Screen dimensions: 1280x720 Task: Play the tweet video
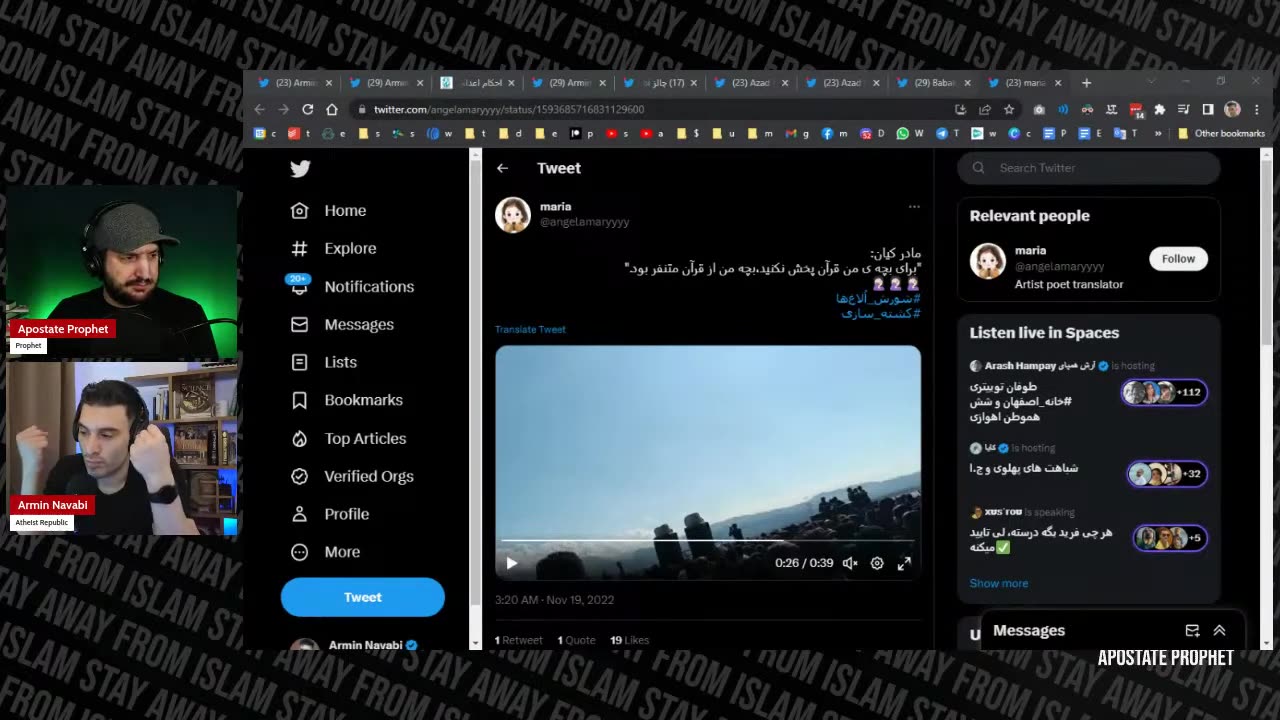(x=512, y=563)
